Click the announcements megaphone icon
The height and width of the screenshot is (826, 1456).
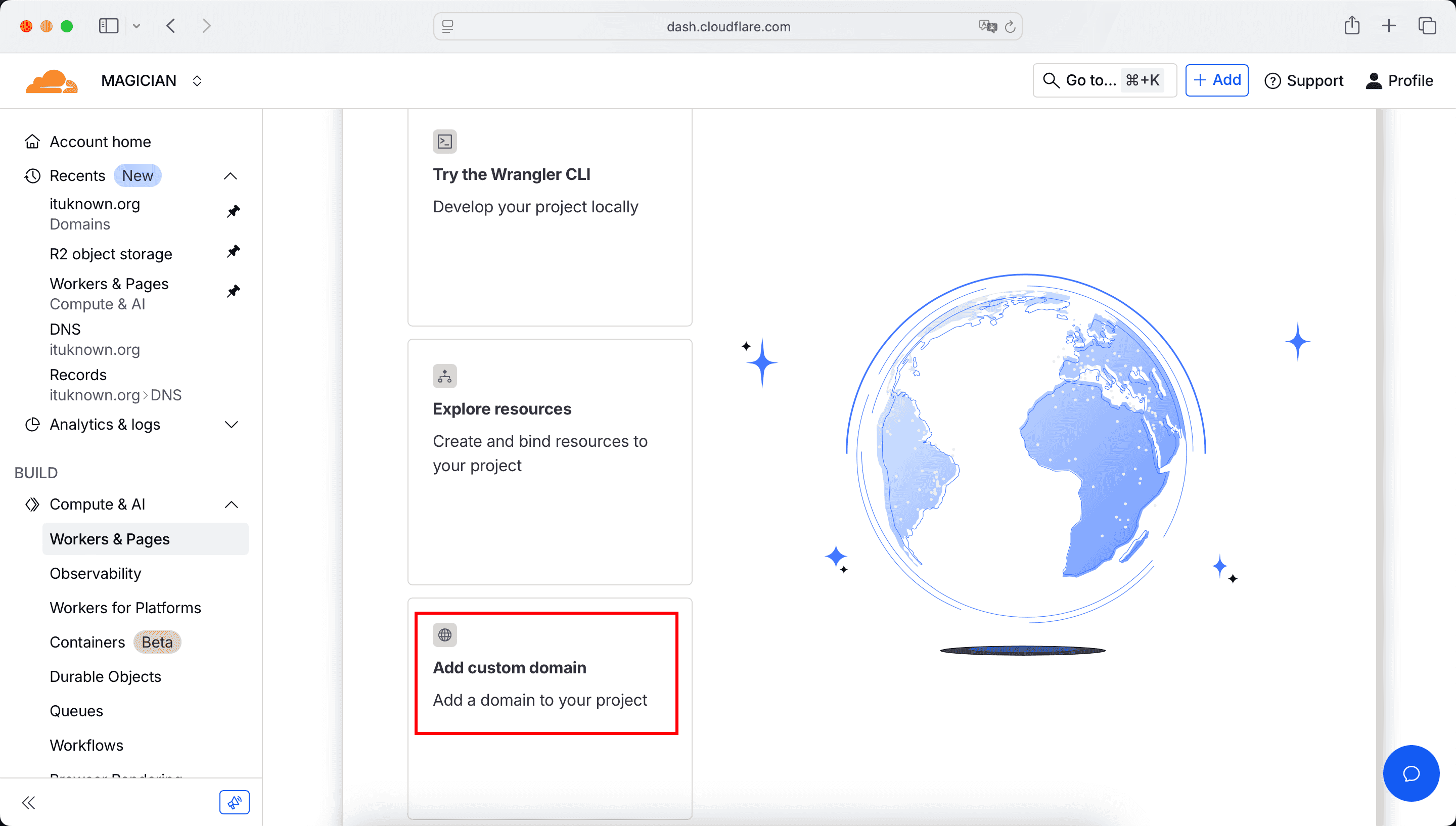coord(234,802)
